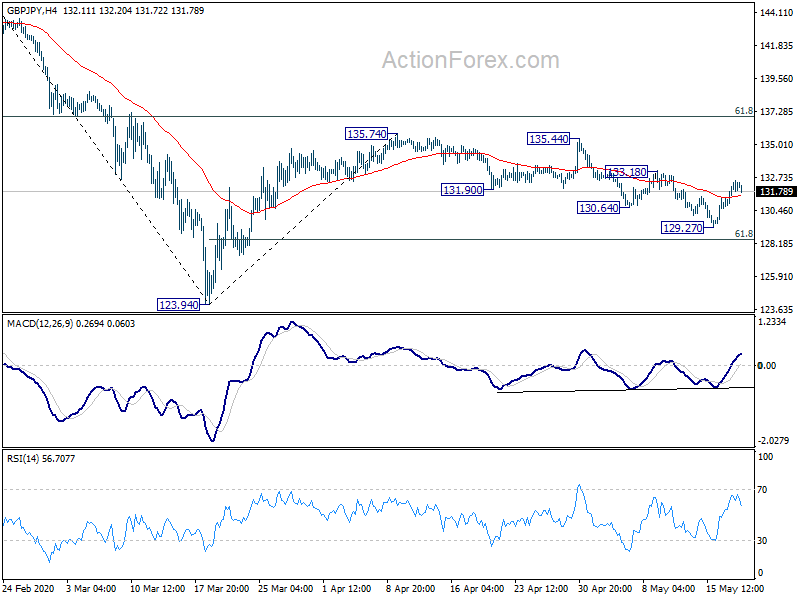Click the current price tag 131.789
This screenshot has width=800, height=600.
[x=776, y=192]
